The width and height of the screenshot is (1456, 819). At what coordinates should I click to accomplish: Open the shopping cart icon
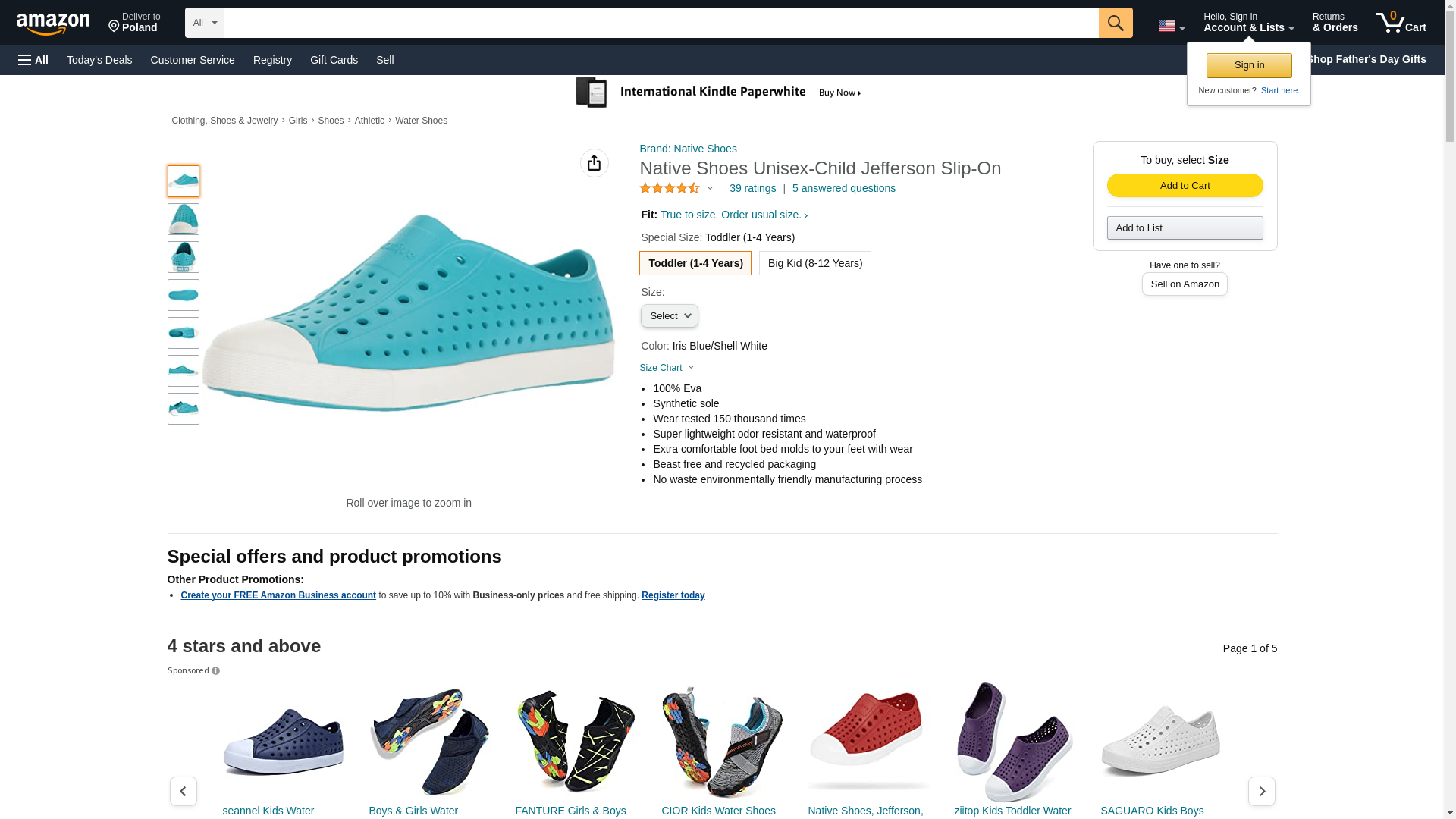tap(1401, 23)
